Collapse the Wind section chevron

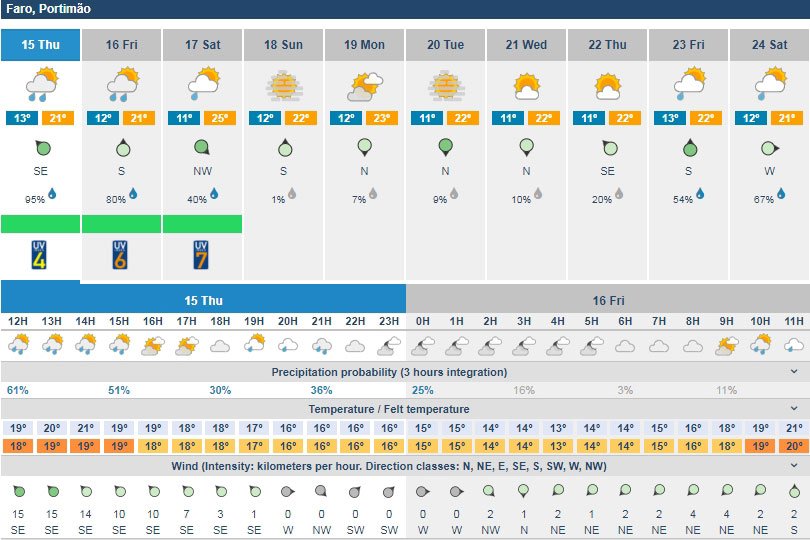pos(794,466)
